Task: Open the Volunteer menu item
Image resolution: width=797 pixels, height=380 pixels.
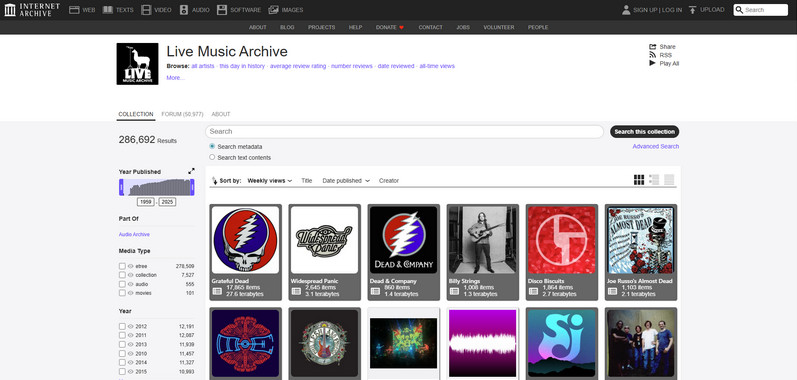Action: pyautogui.click(x=499, y=27)
